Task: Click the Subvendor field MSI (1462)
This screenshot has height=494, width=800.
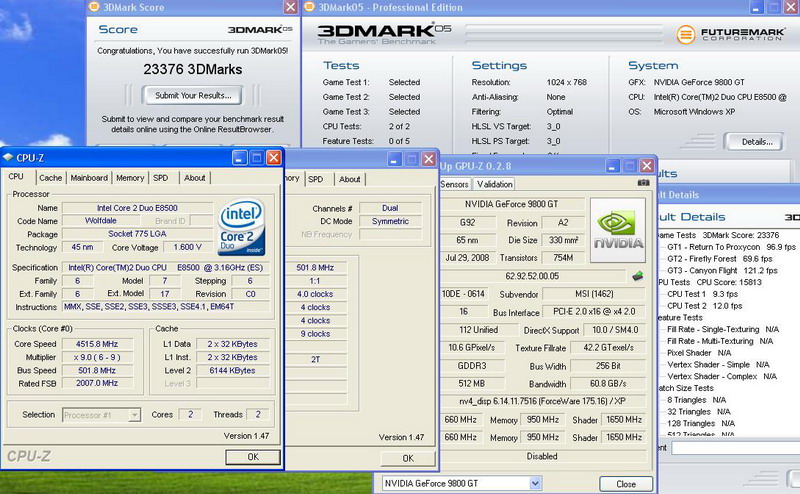Action: (x=594, y=294)
